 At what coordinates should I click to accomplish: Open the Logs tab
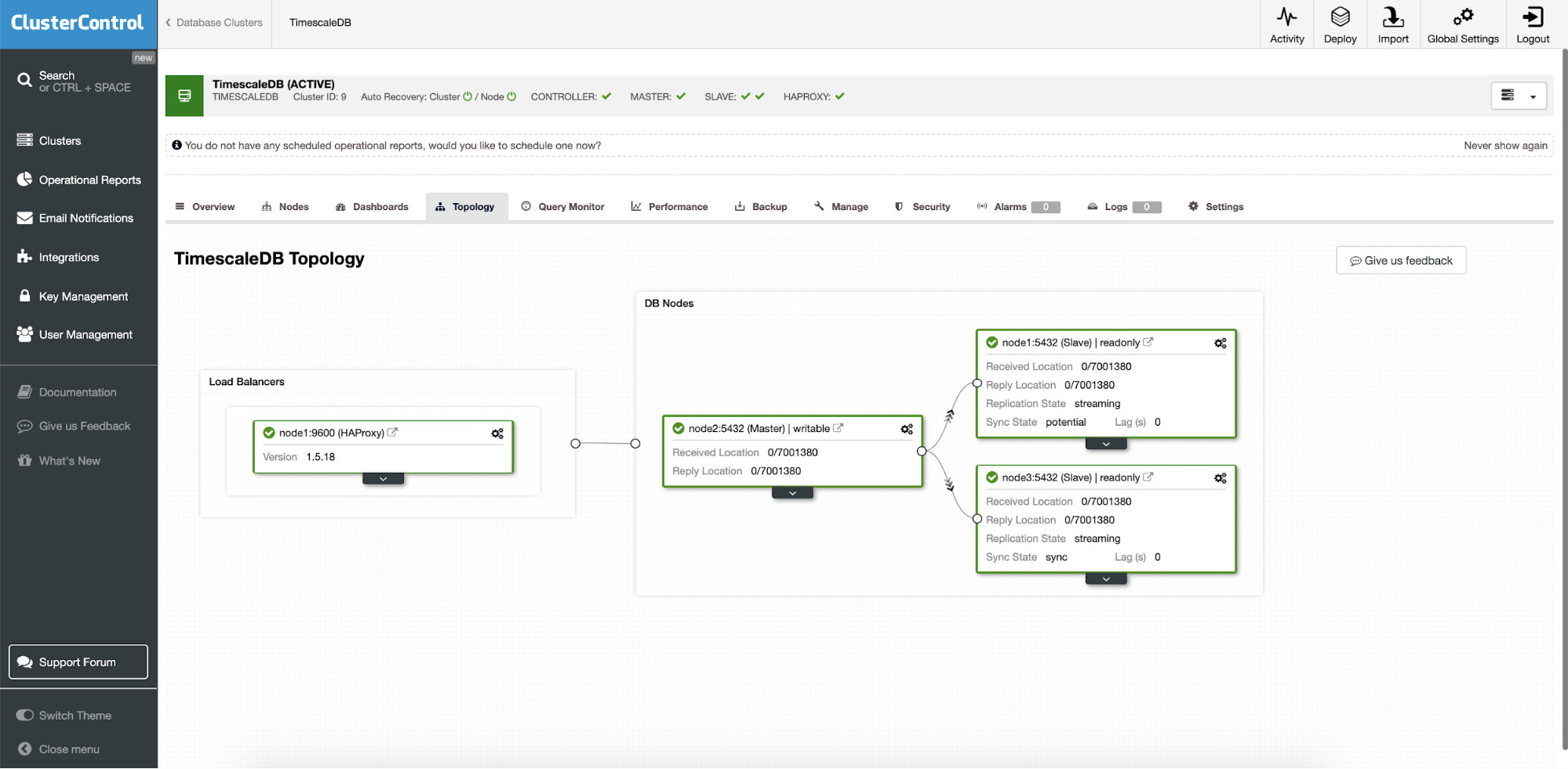point(1124,207)
